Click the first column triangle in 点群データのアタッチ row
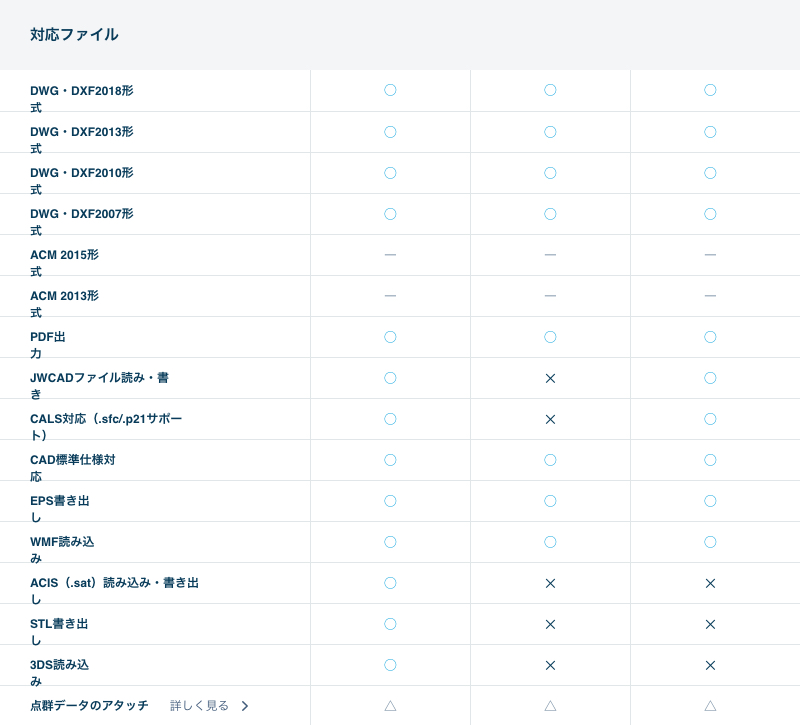The width and height of the screenshot is (800, 725). coord(390,705)
